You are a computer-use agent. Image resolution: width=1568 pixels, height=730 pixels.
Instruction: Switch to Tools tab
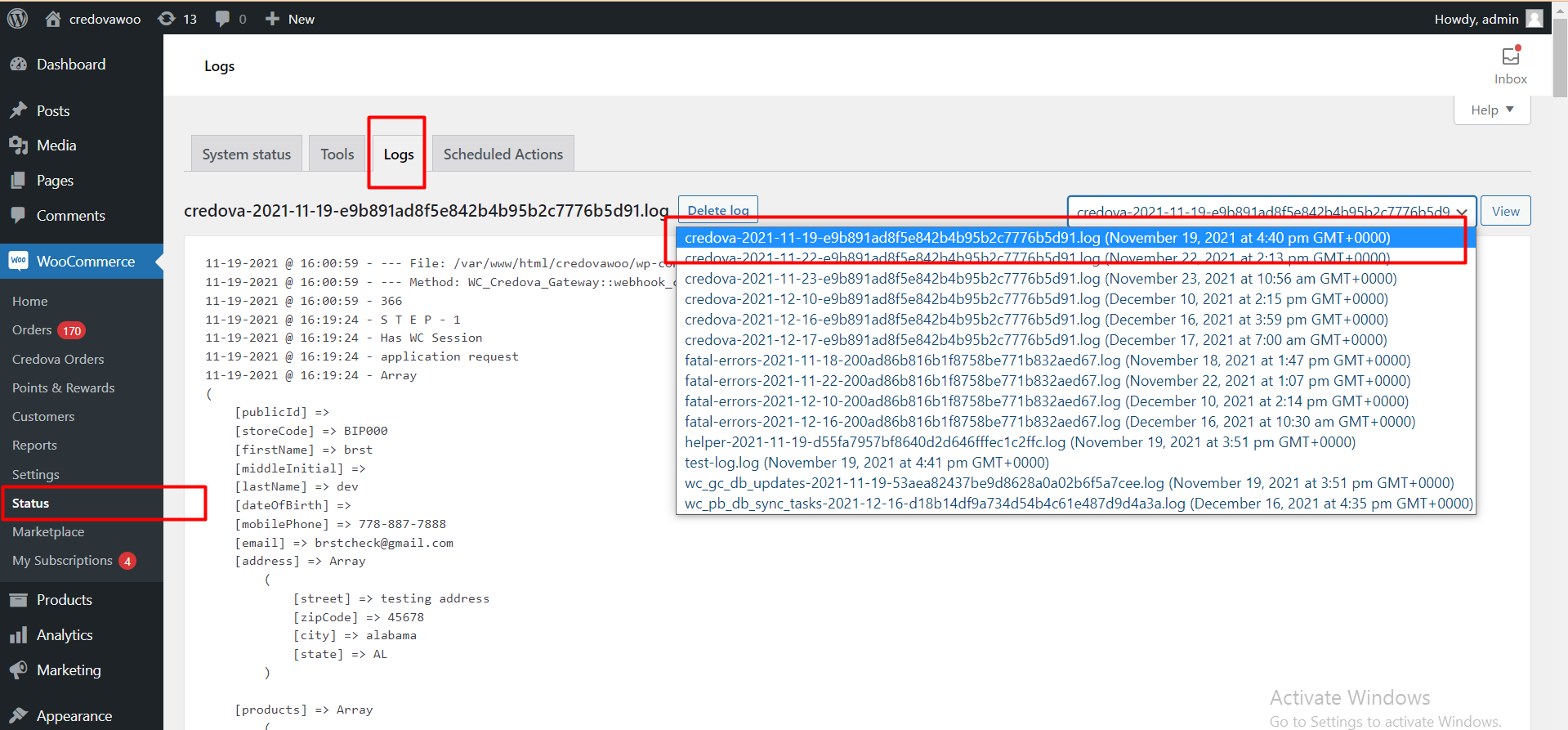coord(337,154)
